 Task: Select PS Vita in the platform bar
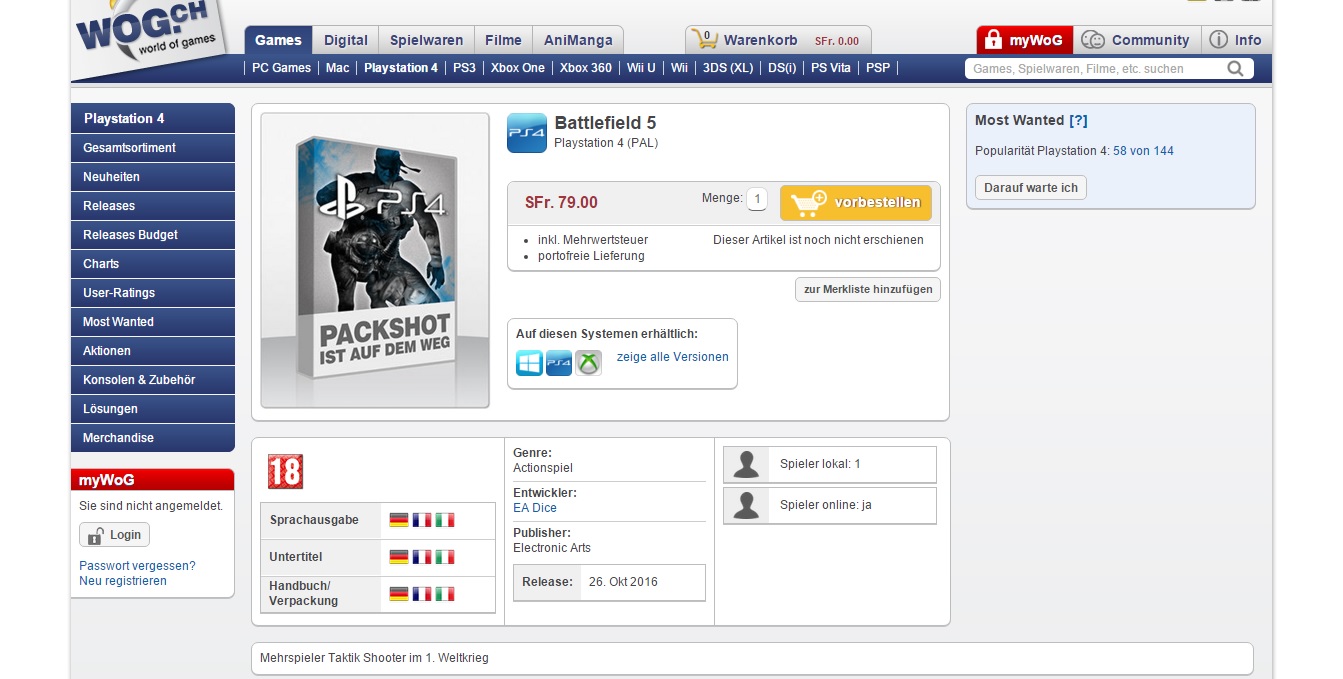point(831,68)
